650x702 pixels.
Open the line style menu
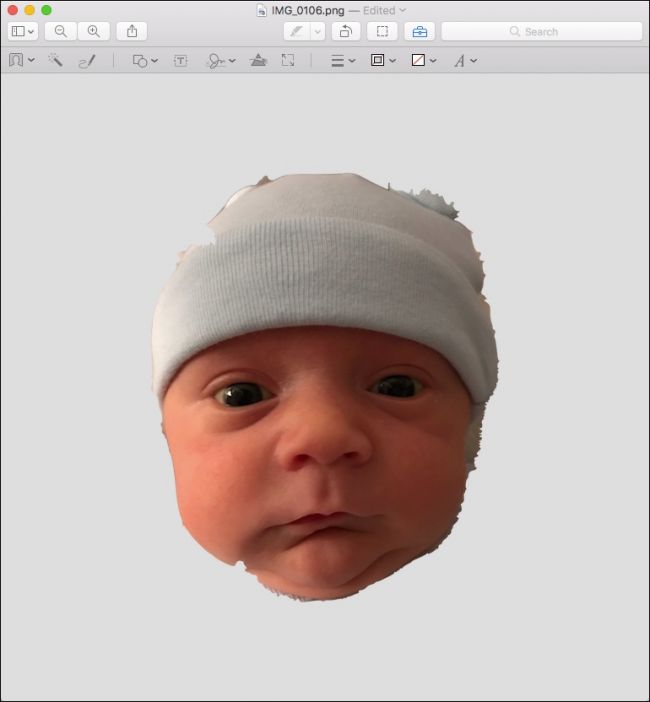(338, 61)
